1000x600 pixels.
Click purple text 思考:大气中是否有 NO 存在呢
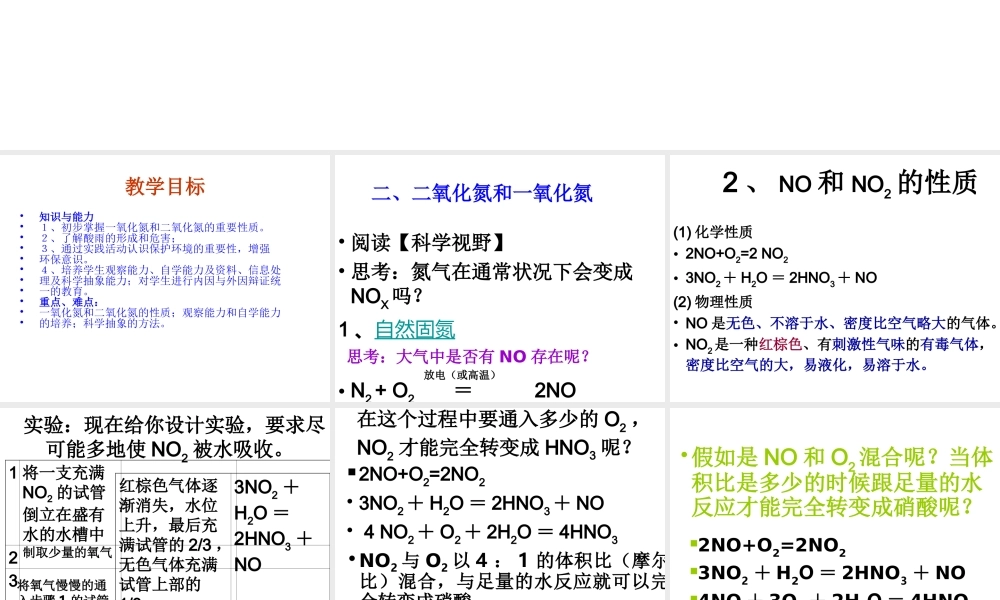(469, 356)
